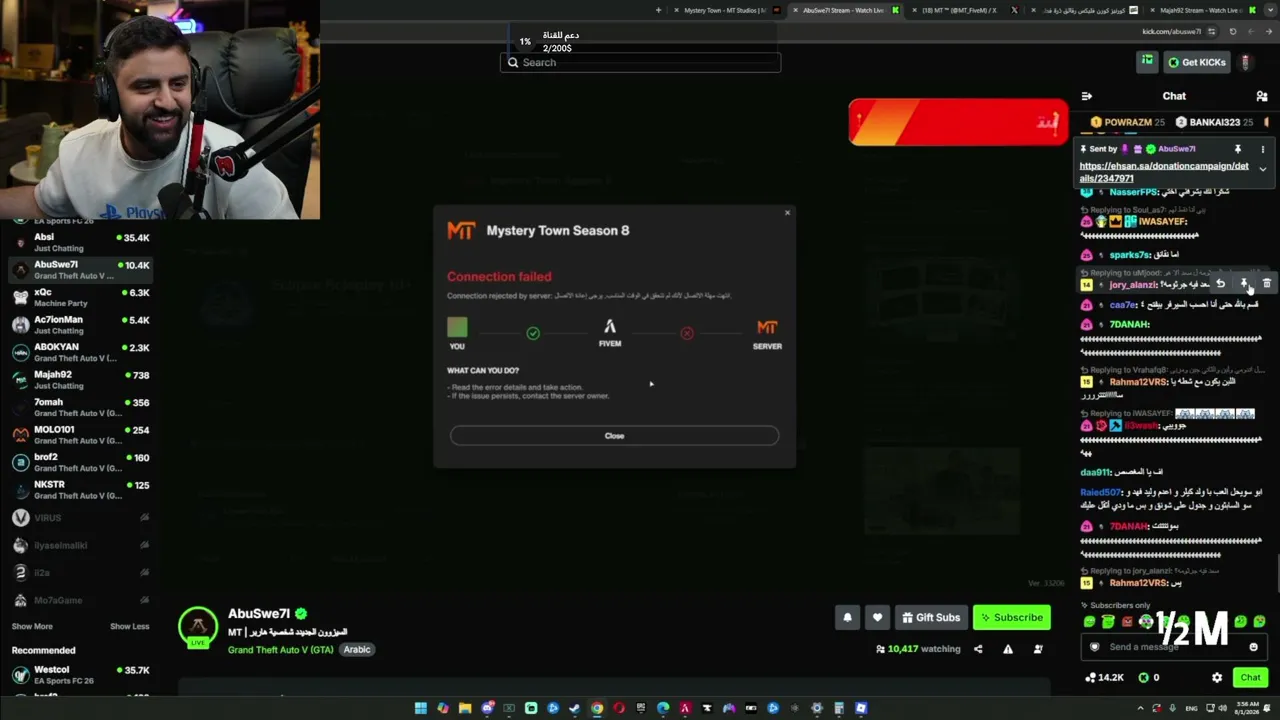The height and width of the screenshot is (720, 1280).
Task: Subscribe to AbuSwe7l channel
Action: point(1011,617)
